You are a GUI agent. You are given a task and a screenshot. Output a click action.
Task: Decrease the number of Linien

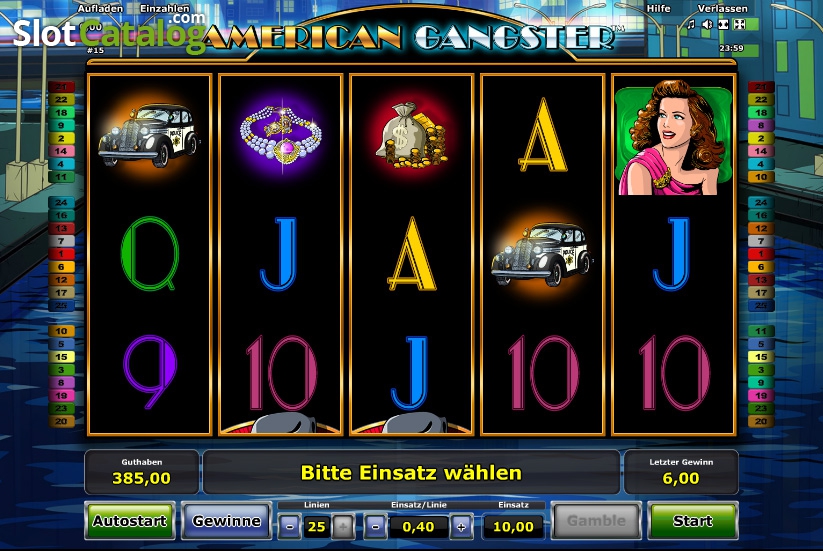click(x=290, y=526)
